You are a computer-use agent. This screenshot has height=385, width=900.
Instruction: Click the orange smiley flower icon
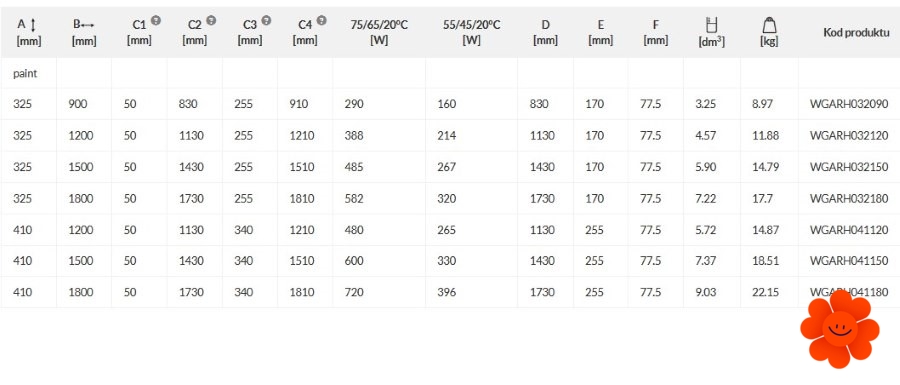click(840, 329)
